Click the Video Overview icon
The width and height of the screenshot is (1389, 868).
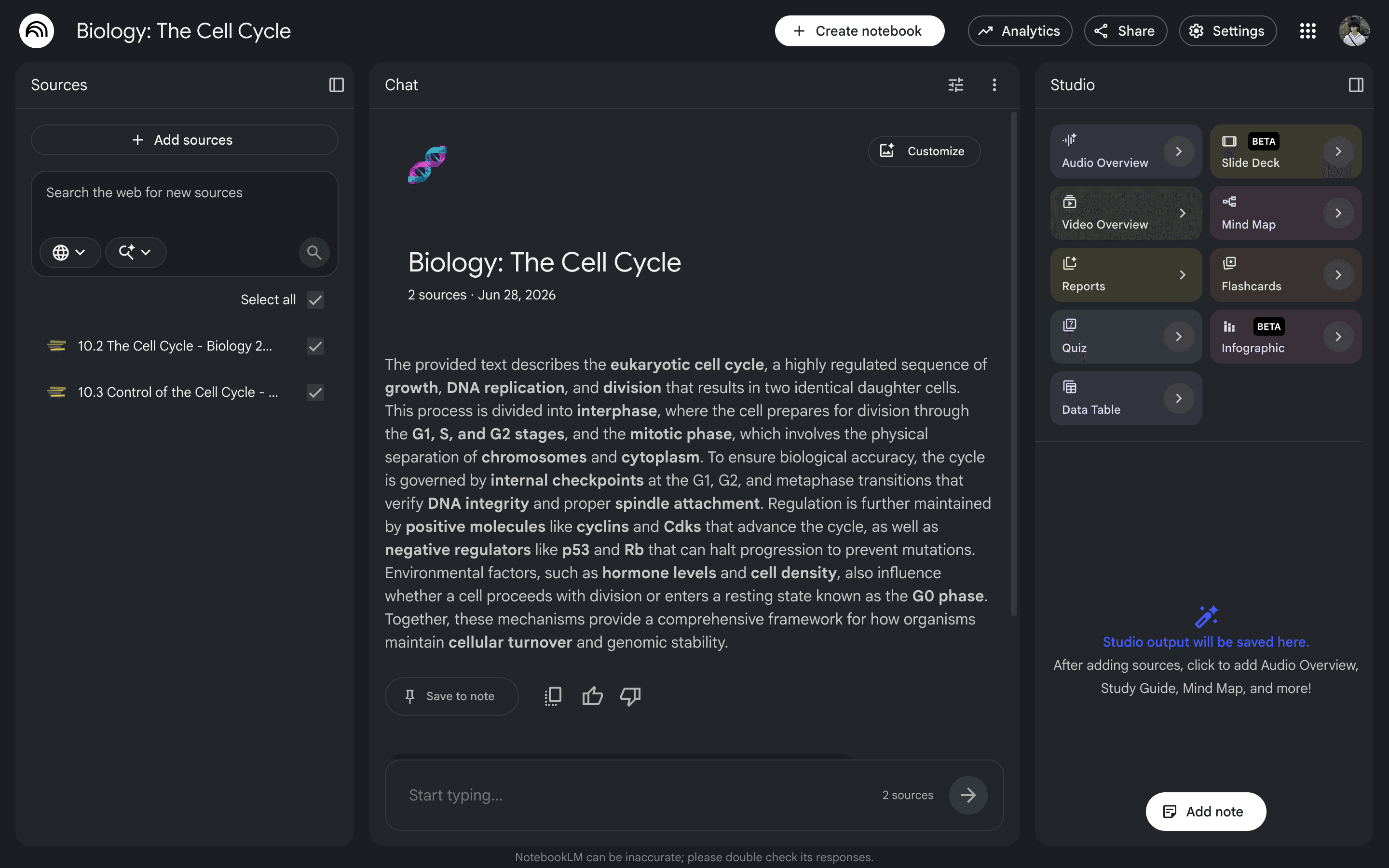tap(1069, 202)
